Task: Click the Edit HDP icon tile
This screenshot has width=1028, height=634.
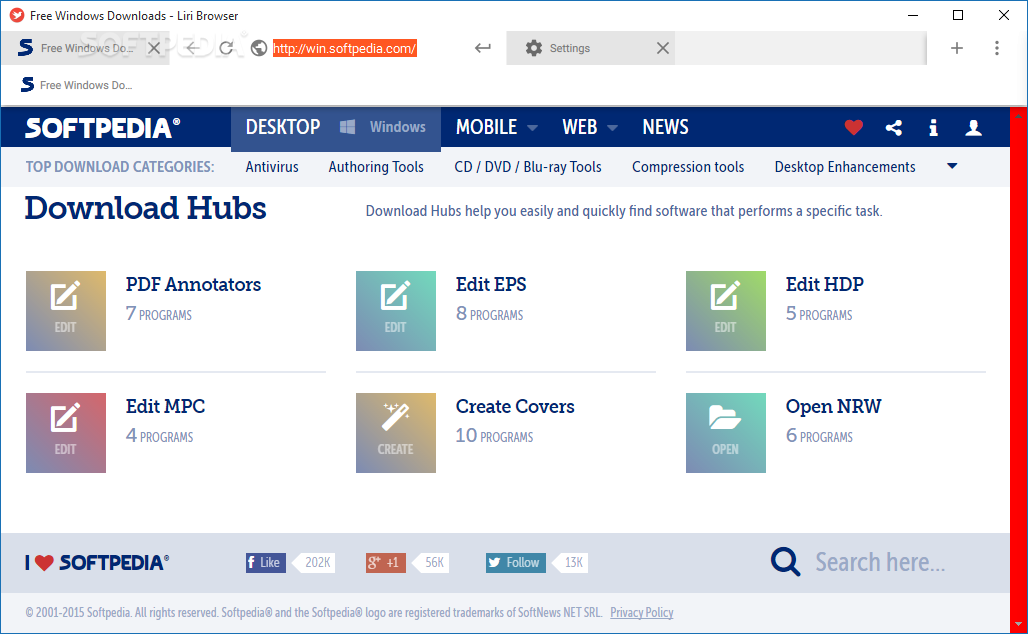Action: (x=726, y=311)
